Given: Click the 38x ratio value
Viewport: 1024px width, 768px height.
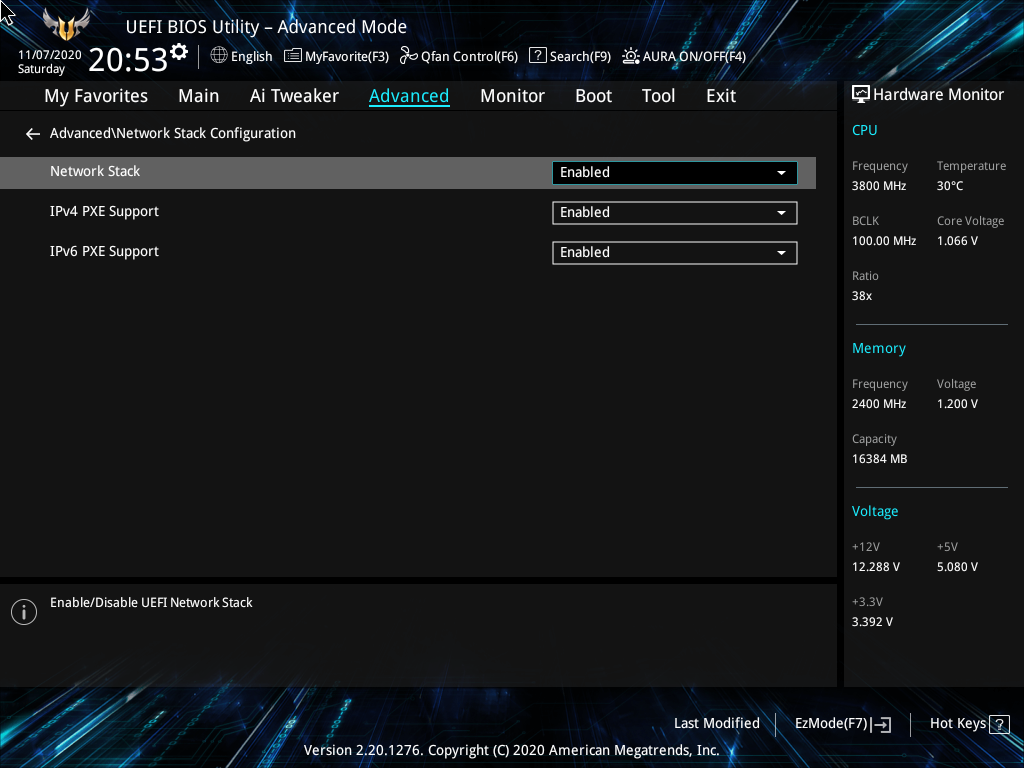Looking at the screenshot, I should point(861,296).
